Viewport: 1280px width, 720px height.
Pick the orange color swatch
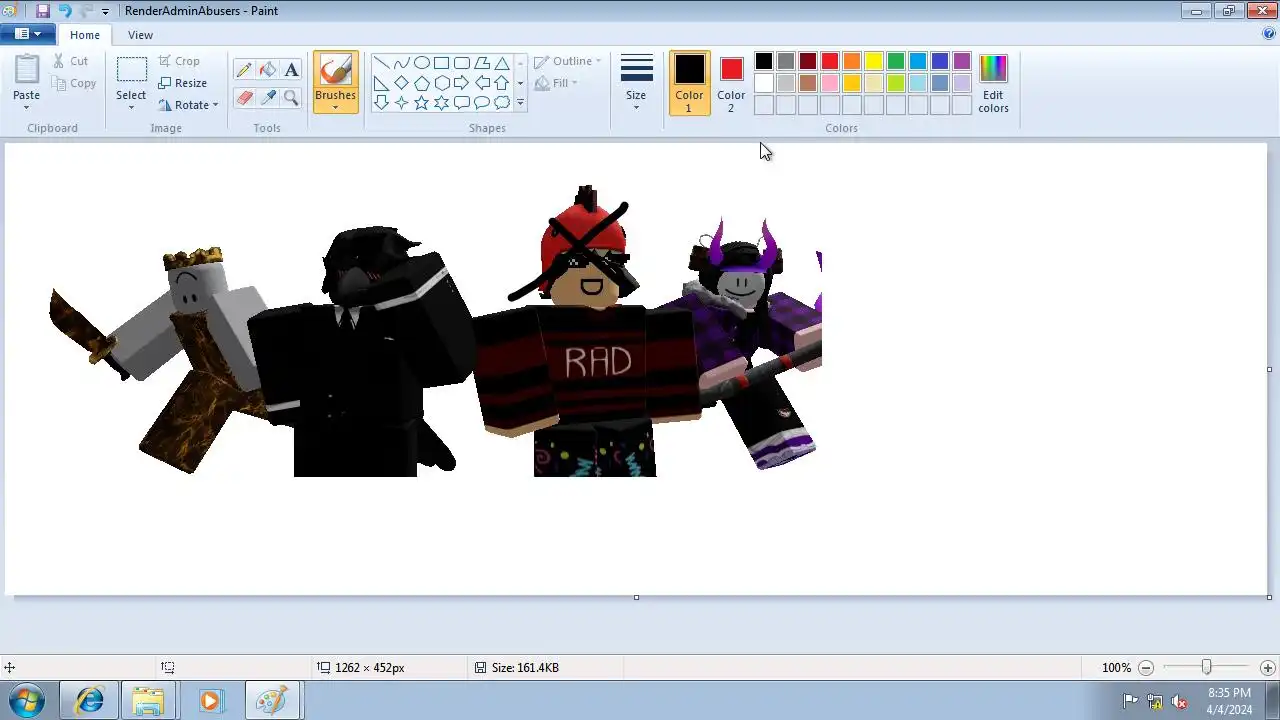pyautogui.click(x=852, y=62)
